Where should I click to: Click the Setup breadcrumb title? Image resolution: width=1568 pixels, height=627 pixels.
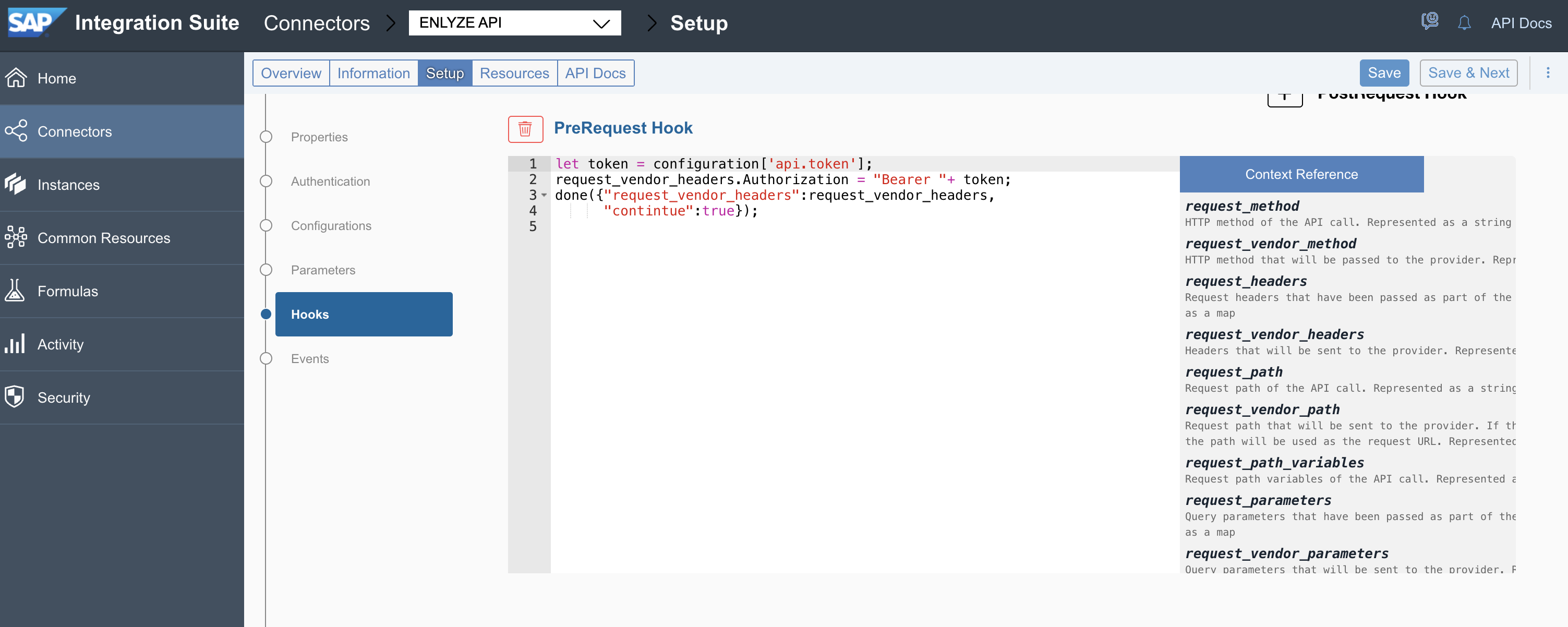pos(699,23)
